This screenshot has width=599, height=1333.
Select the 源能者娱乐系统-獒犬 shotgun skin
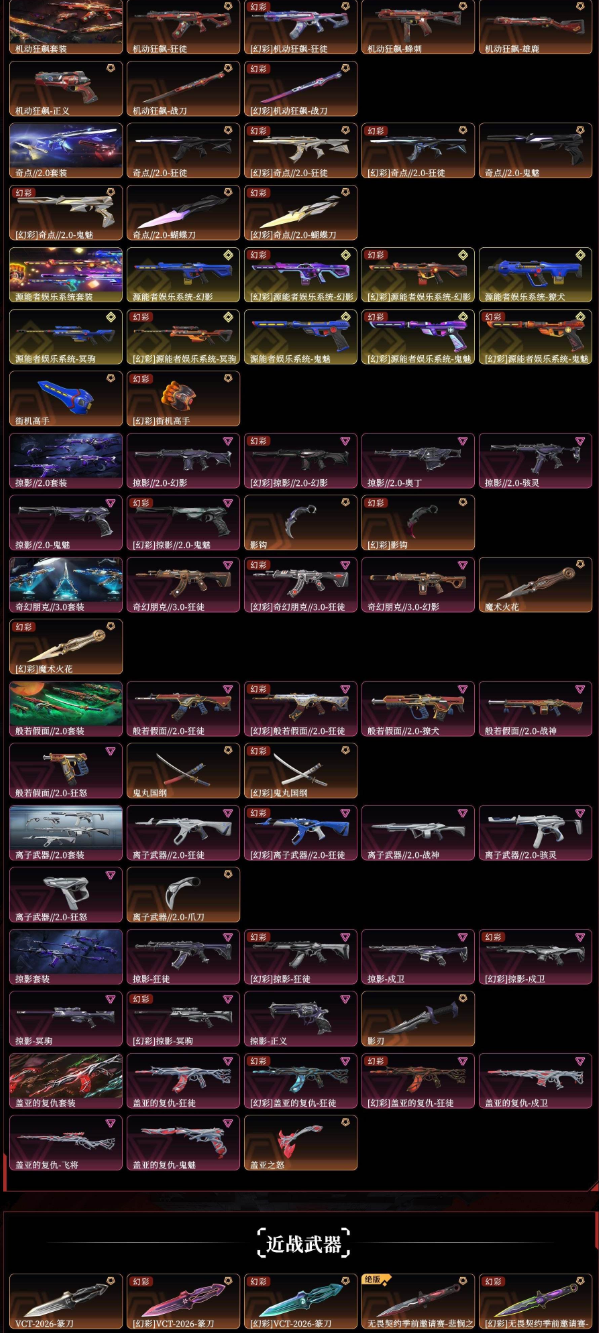click(536, 275)
